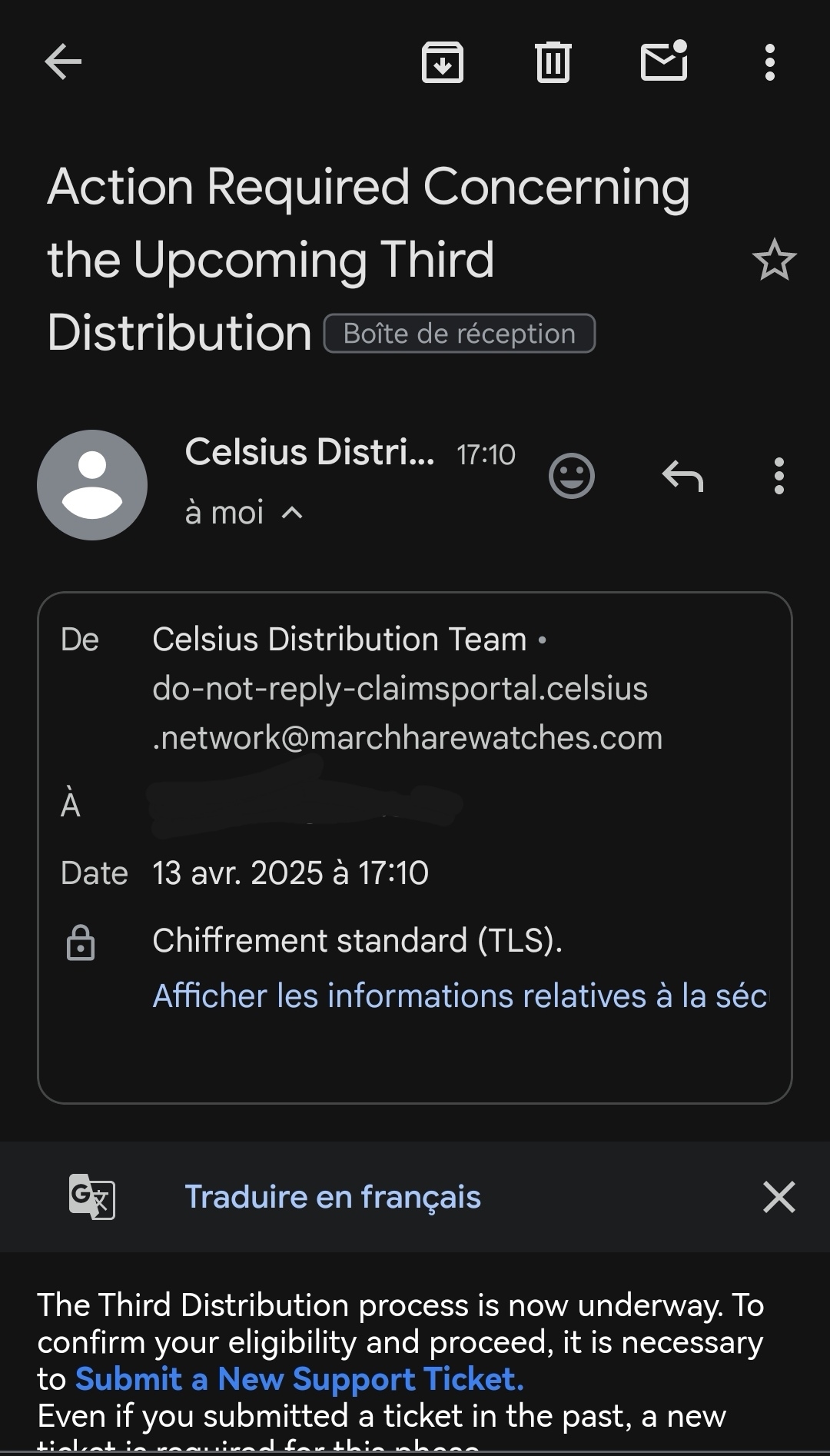Reply to Celsius Distribution message
Image resolution: width=830 pixels, height=1456 pixels.
coord(682,476)
